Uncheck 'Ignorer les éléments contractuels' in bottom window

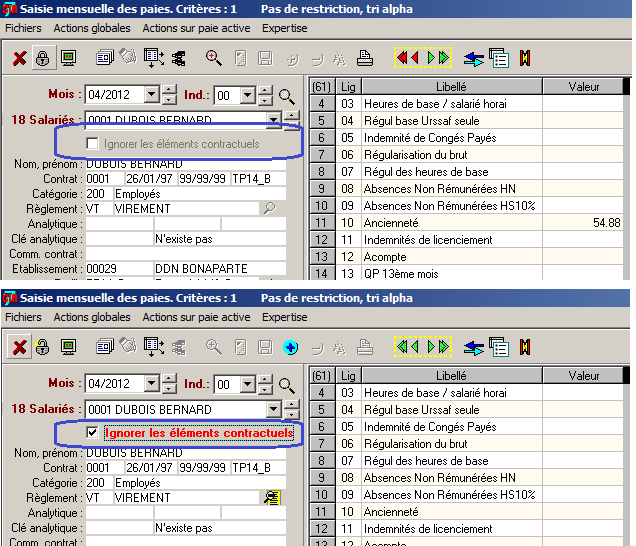tap(92, 432)
